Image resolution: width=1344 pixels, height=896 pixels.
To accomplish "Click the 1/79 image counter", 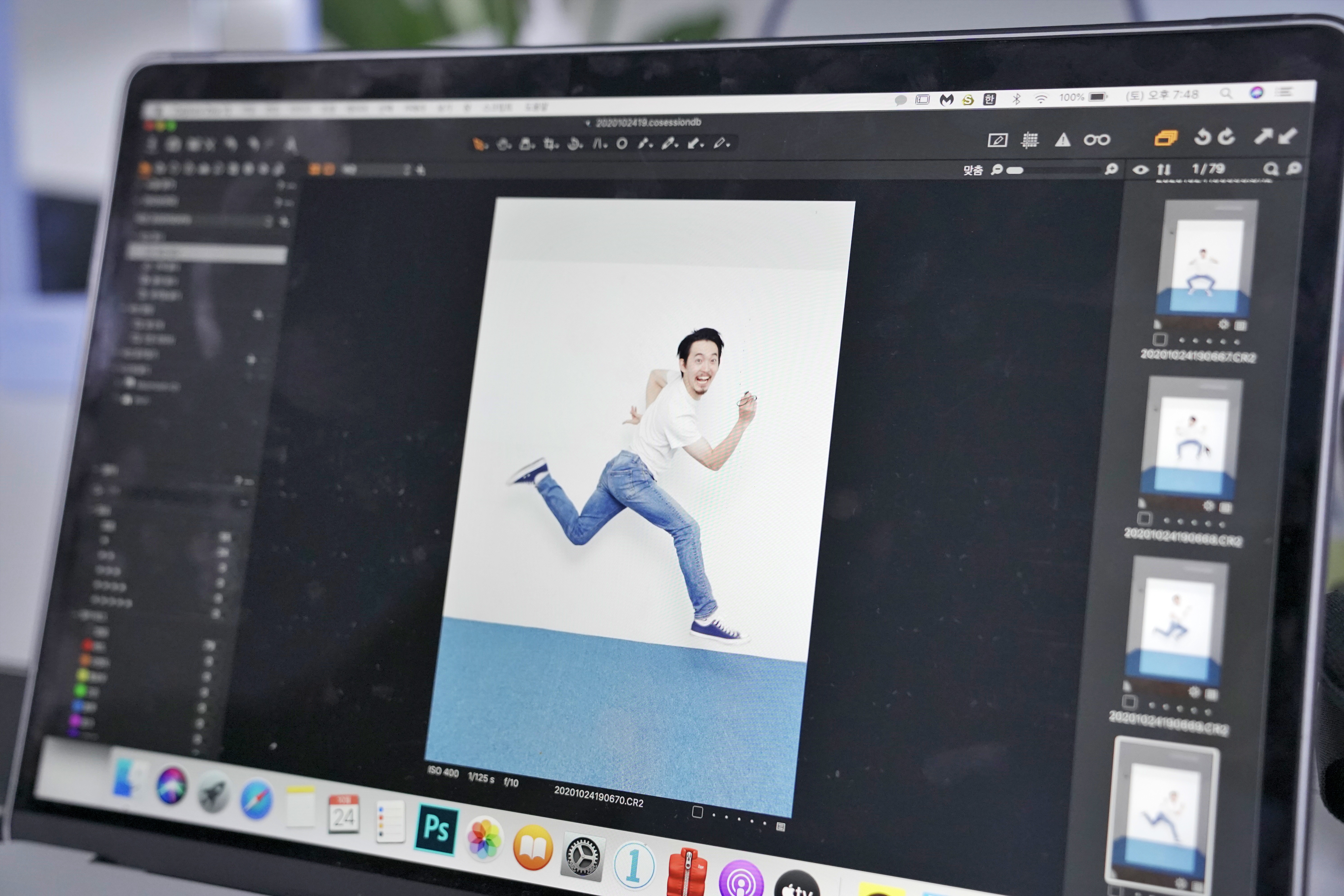I will (1208, 169).
